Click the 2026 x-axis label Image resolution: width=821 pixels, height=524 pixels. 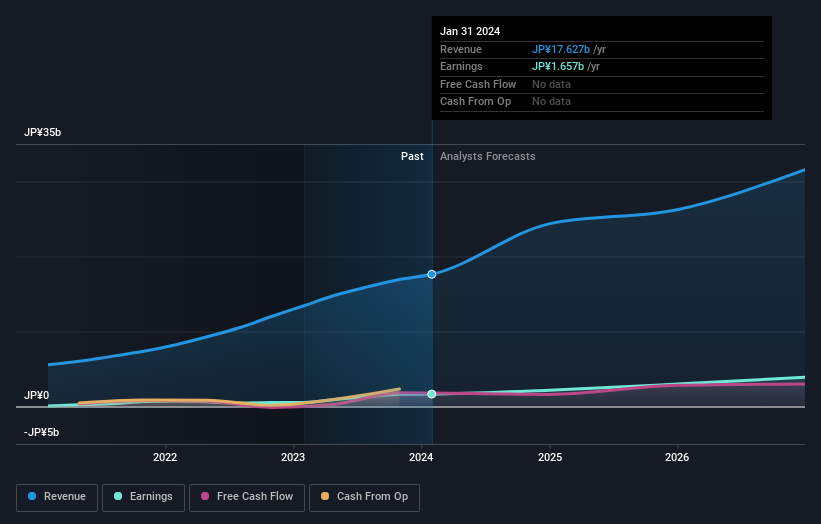[677, 457]
